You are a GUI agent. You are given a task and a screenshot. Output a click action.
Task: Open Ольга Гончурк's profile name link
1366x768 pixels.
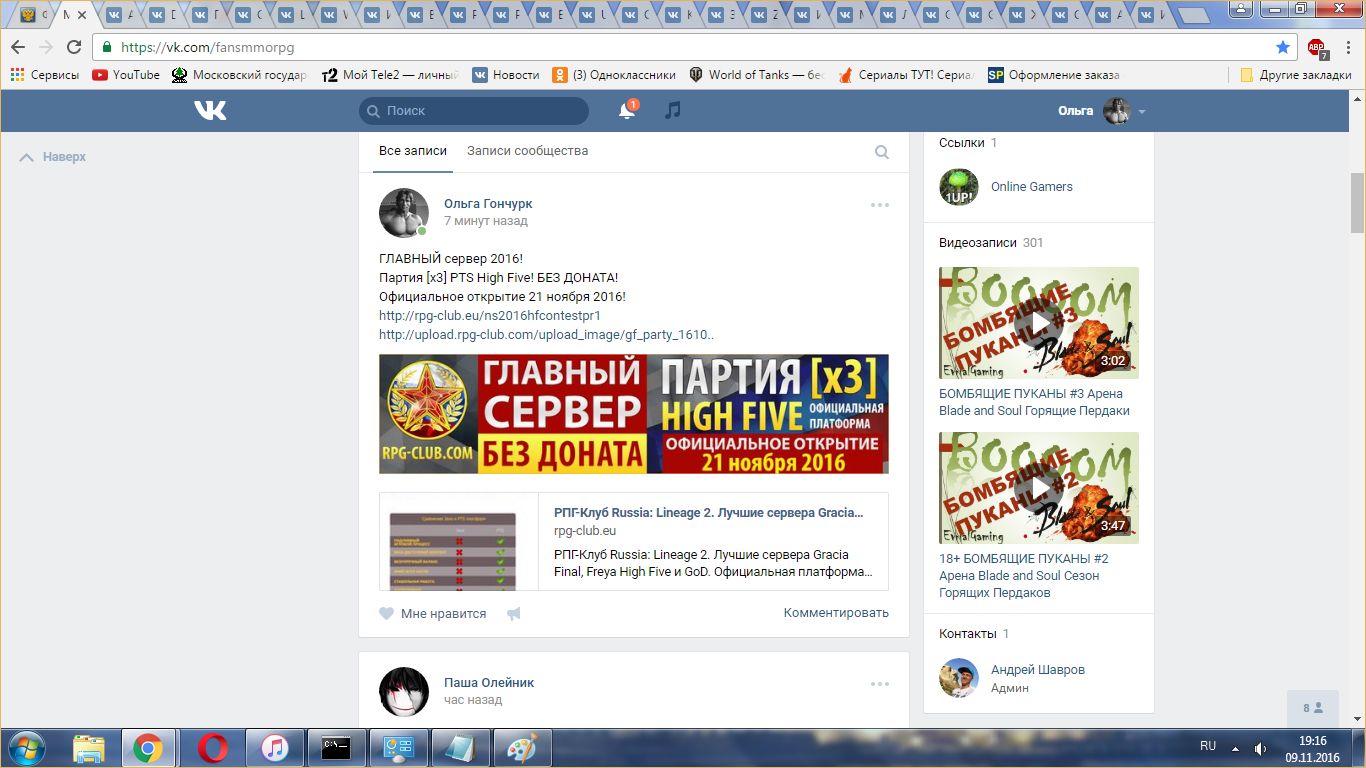click(x=488, y=204)
